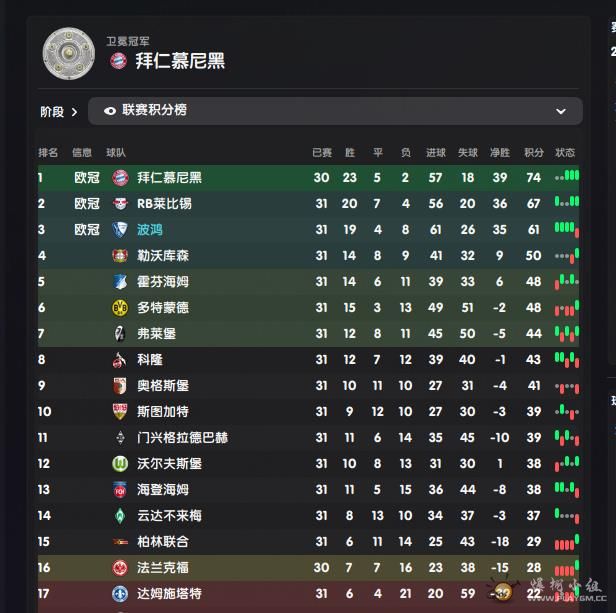
Task: Click the 科隆 club crest
Action: tap(120, 360)
